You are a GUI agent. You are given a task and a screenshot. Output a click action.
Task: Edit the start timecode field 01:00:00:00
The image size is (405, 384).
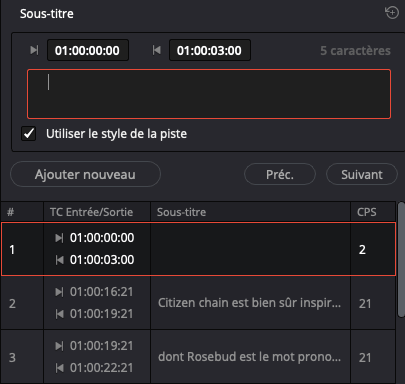point(88,50)
